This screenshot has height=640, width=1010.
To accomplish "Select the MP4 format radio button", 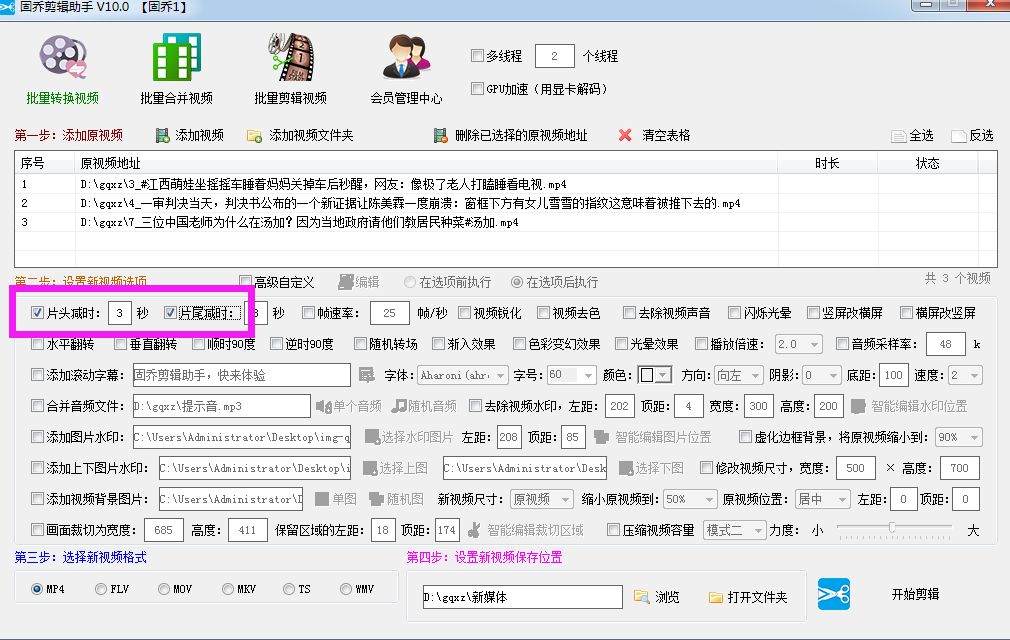I will 37,588.
